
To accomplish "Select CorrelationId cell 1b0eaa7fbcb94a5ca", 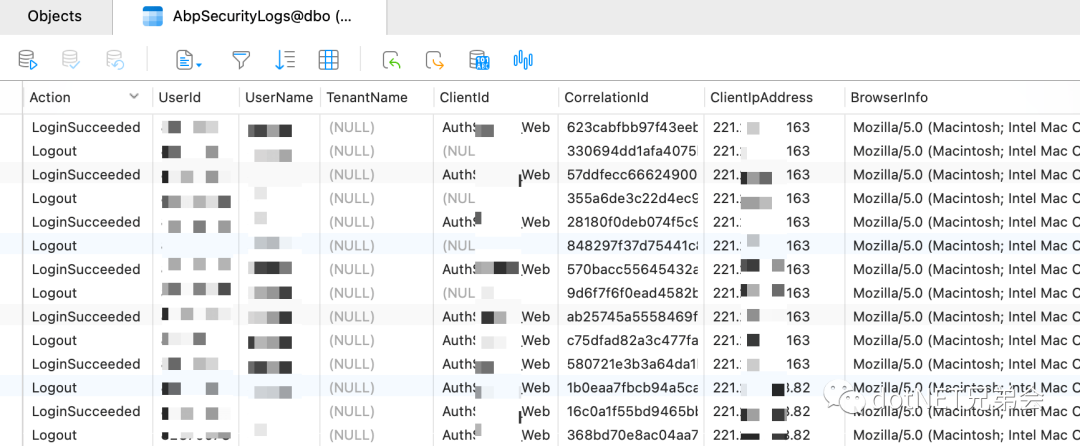I will 632,387.
